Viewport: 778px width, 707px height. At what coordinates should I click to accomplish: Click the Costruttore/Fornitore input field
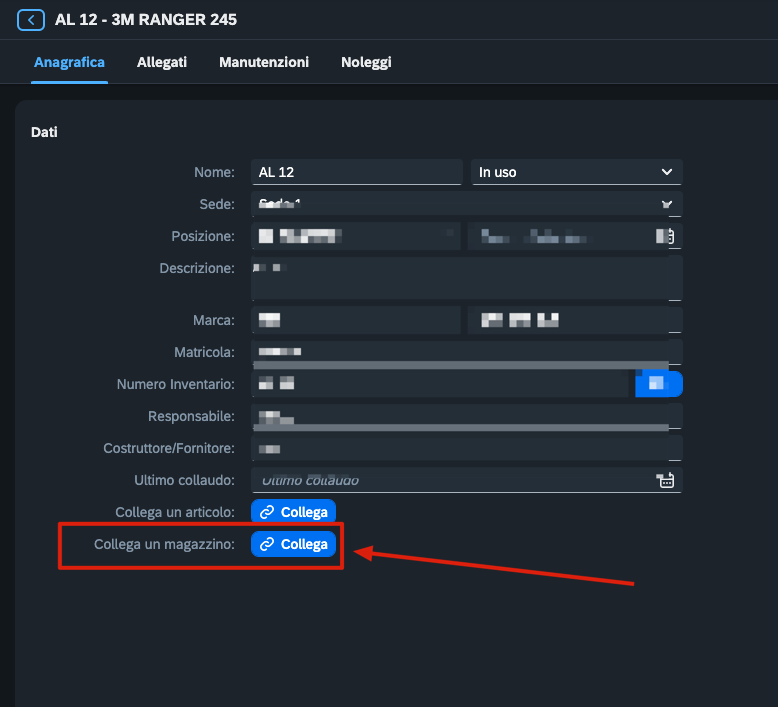click(x=467, y=448)
